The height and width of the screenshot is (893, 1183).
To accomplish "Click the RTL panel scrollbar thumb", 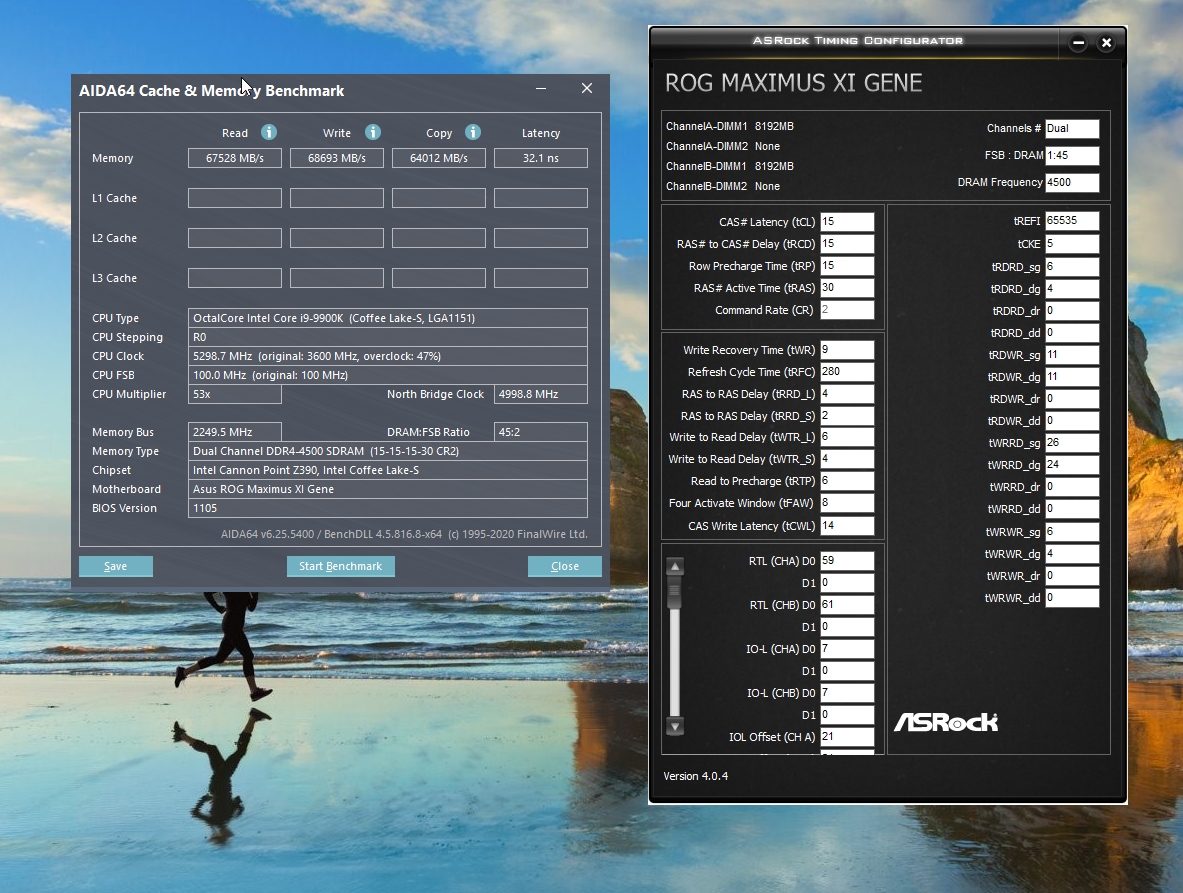I will (675, 592).
